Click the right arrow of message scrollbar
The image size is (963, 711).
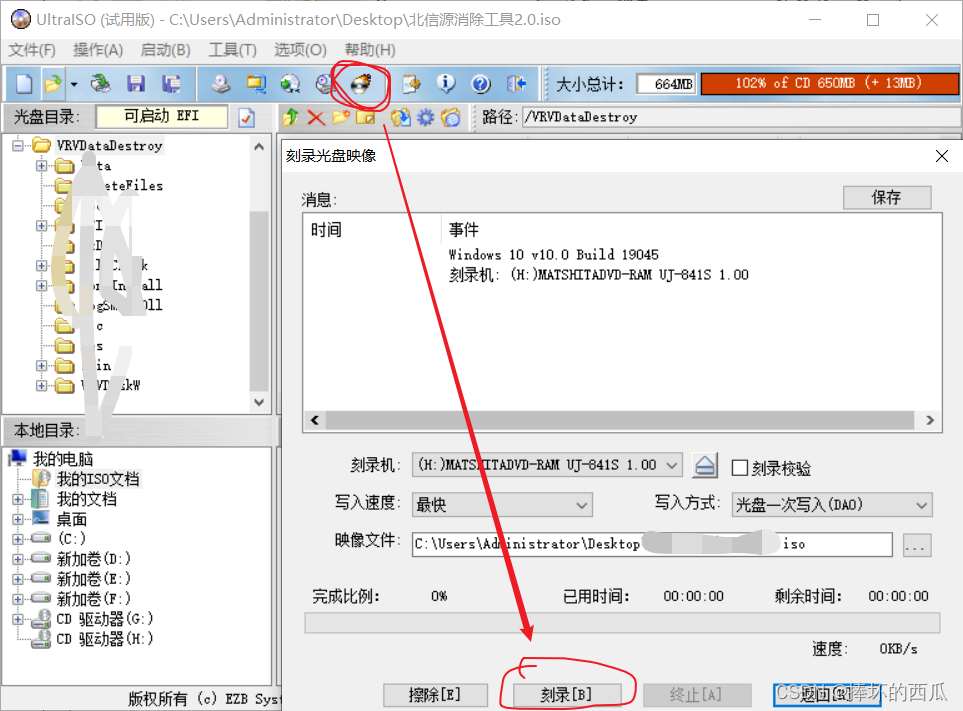click(930, 420)
